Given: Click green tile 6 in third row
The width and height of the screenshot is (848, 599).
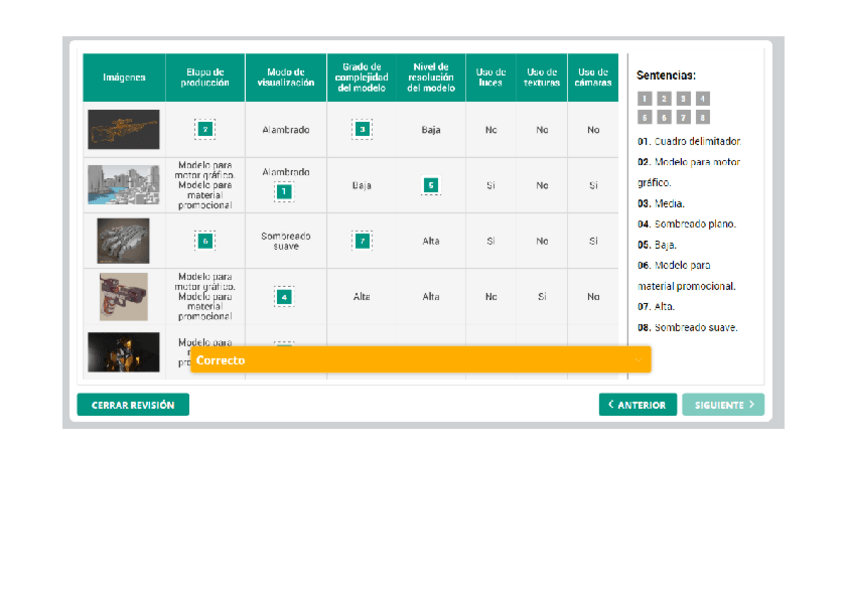Looking at the screenshot, I should pos(205,241).
